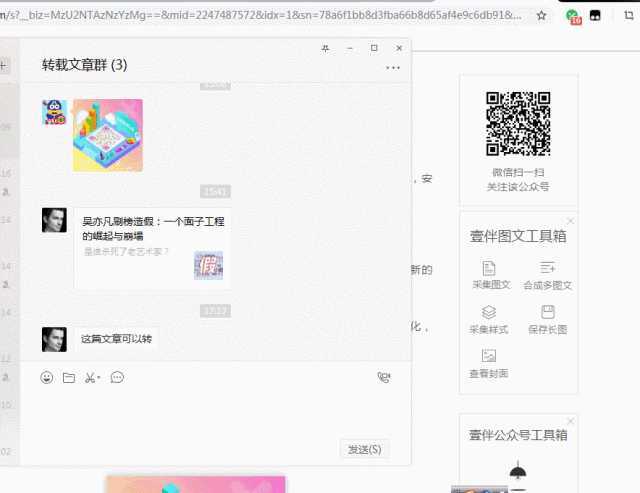
Task: Bookmark this page with the star icon
Action: 541,16
